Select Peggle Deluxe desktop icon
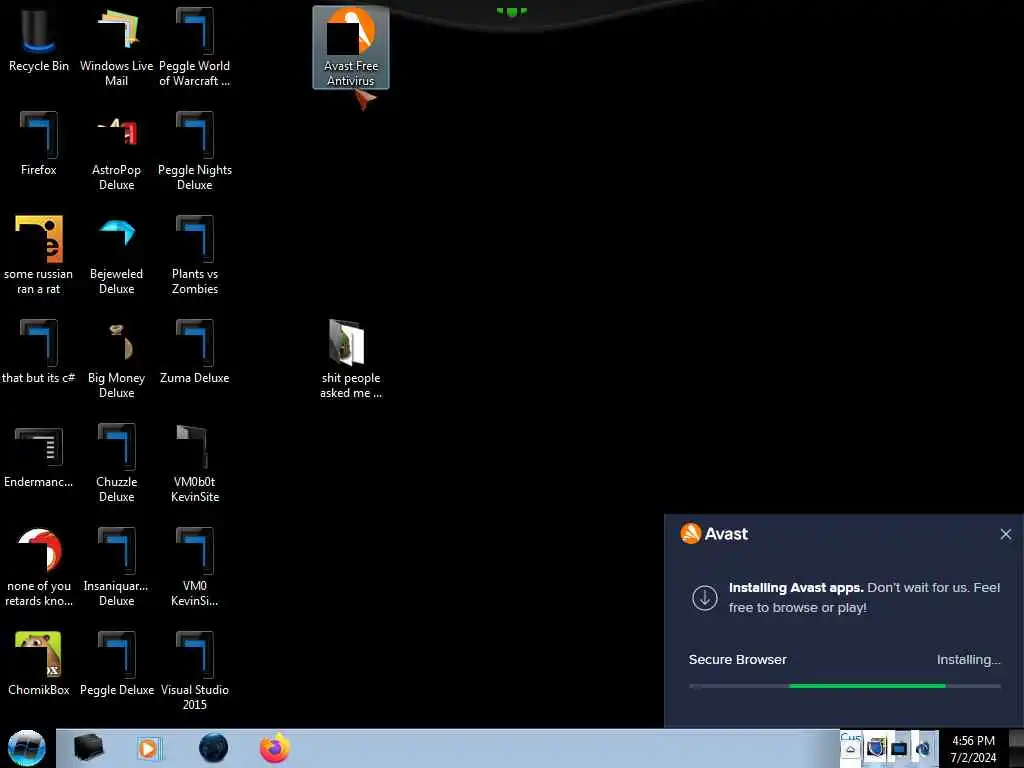The width and height of the screenshot is (1024, 768). (x=116, y=664)
